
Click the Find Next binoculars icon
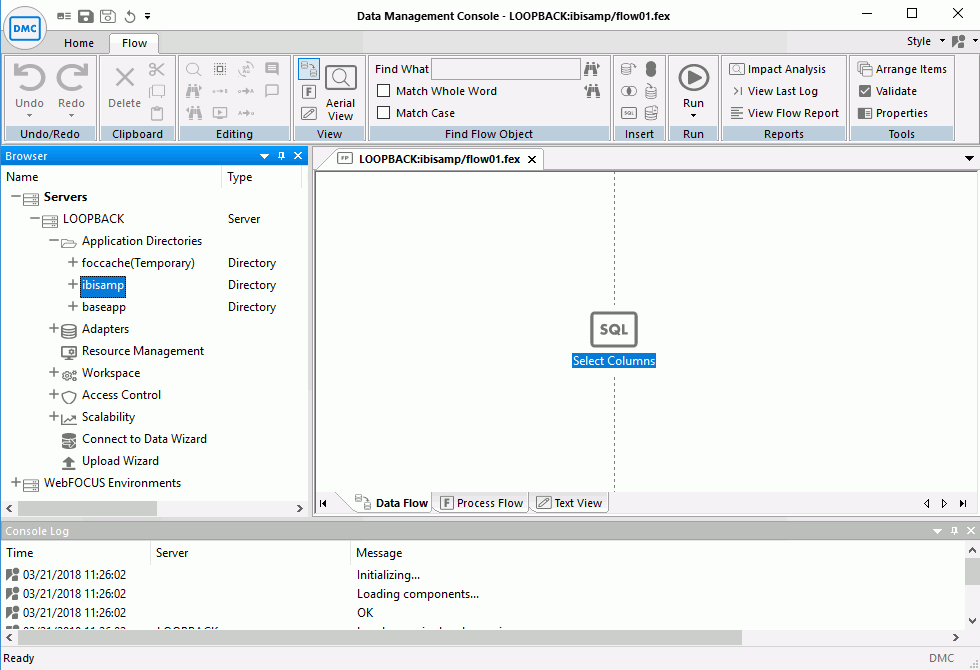click(592, 69)
